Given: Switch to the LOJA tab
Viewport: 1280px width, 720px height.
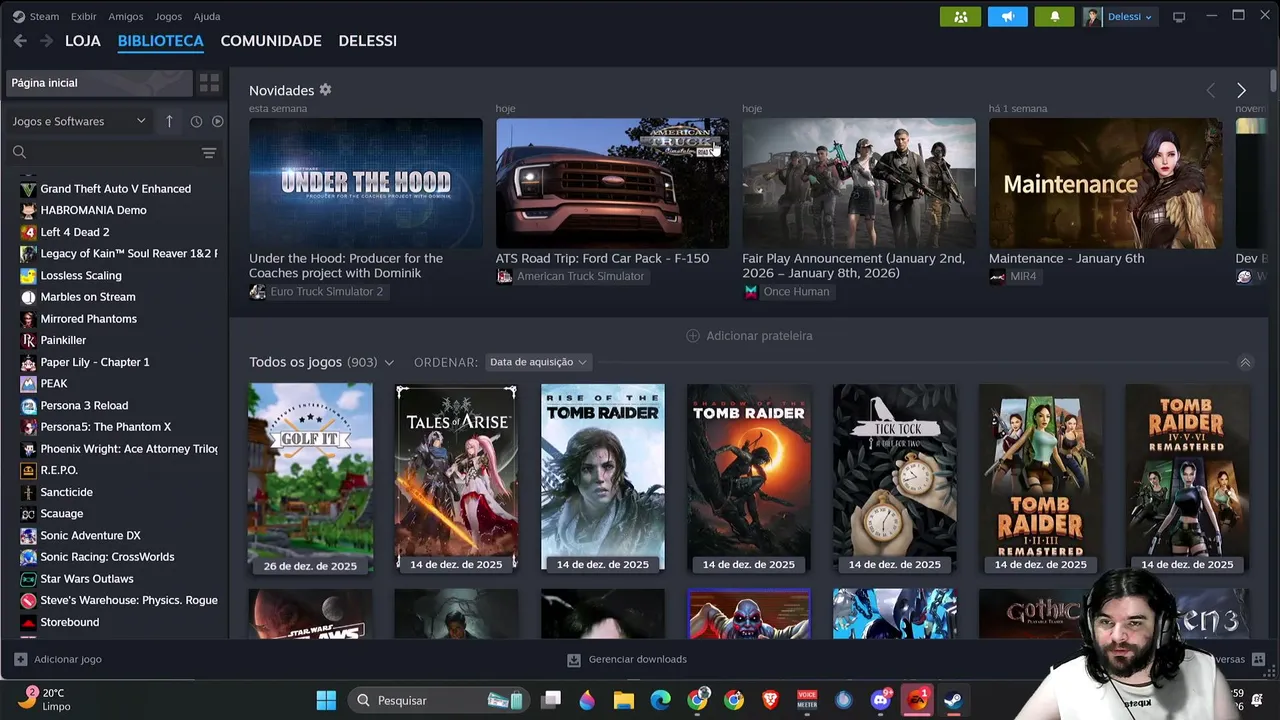Looking at the screenshot, I should point(83,41).
